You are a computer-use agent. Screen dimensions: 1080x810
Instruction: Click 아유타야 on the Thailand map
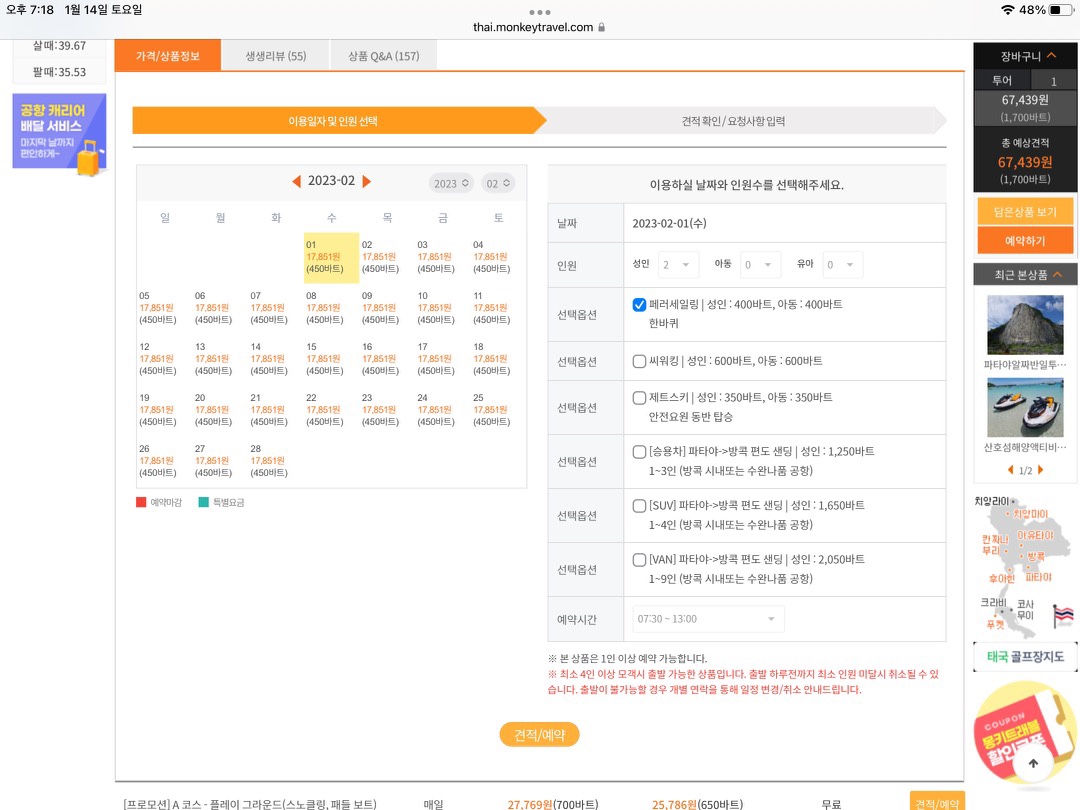pyautogui.click(x=1035, y=535)
